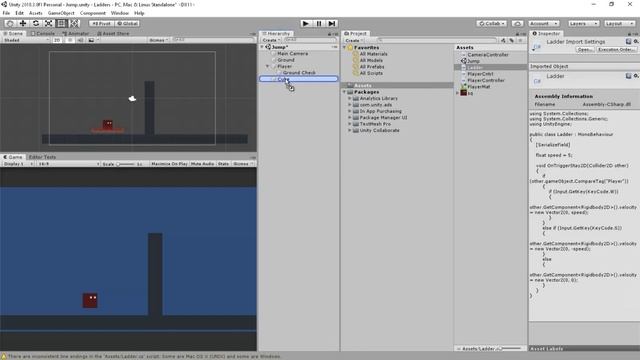Expand the TextMesh Pro package
This screenshot has width=640, height=360.
coord(350,124)
